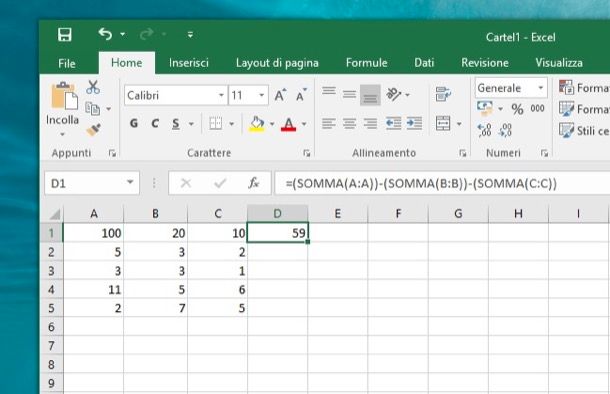Align text to top of cell
Image resolution: width=610 pixels, height=394 pixels.
tap(329, 92)
